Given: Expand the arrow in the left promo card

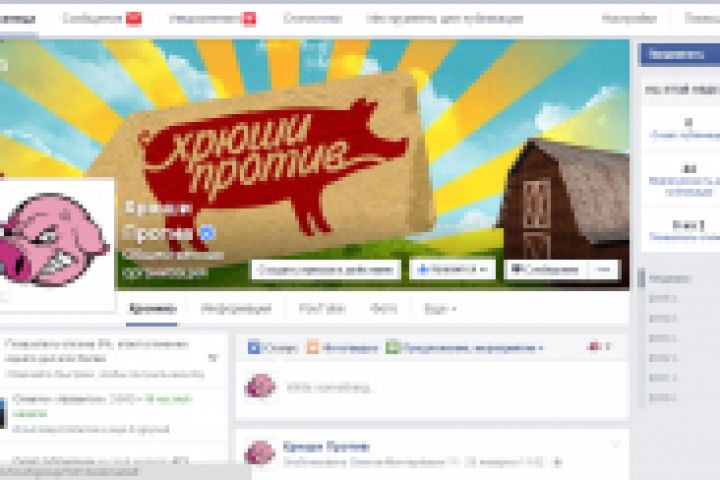Looking at the screenshot, I should 213,357.
